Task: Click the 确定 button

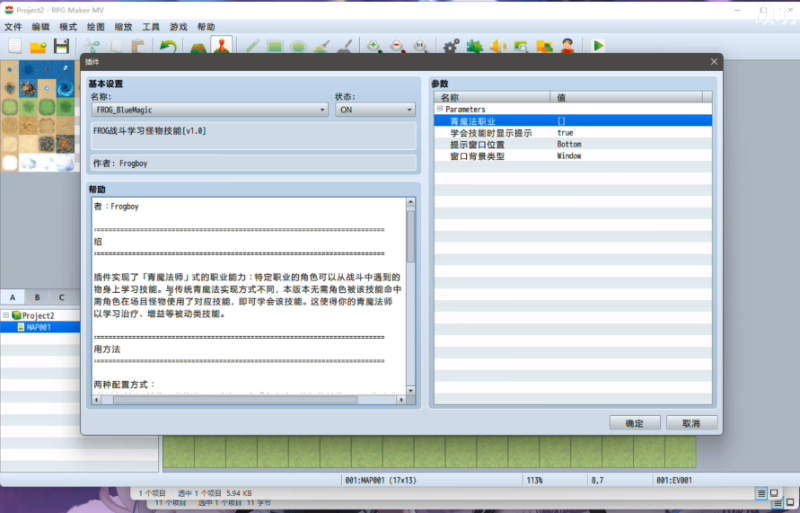Action: [635, 423]
